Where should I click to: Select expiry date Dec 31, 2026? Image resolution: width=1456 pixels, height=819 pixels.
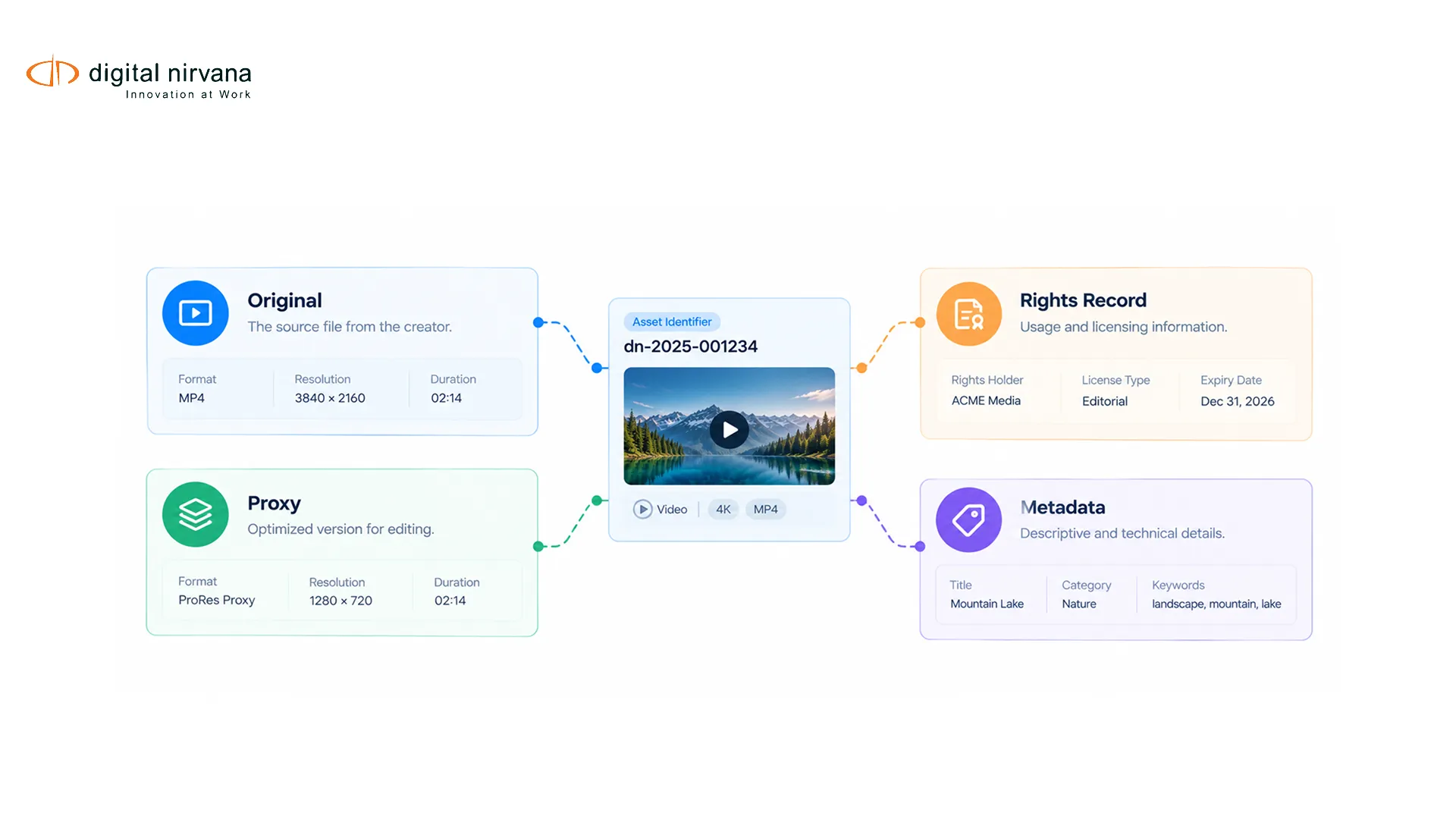click(1238, 401)
